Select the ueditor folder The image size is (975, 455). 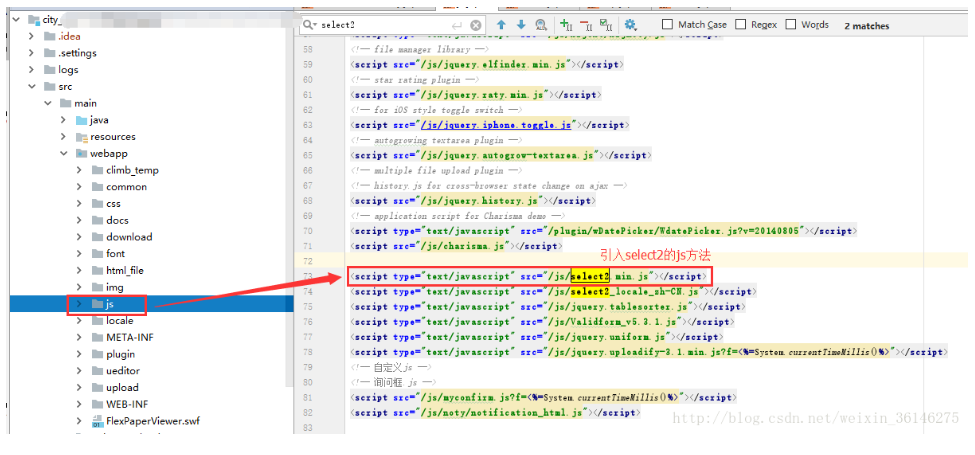(x=124, y=370)
